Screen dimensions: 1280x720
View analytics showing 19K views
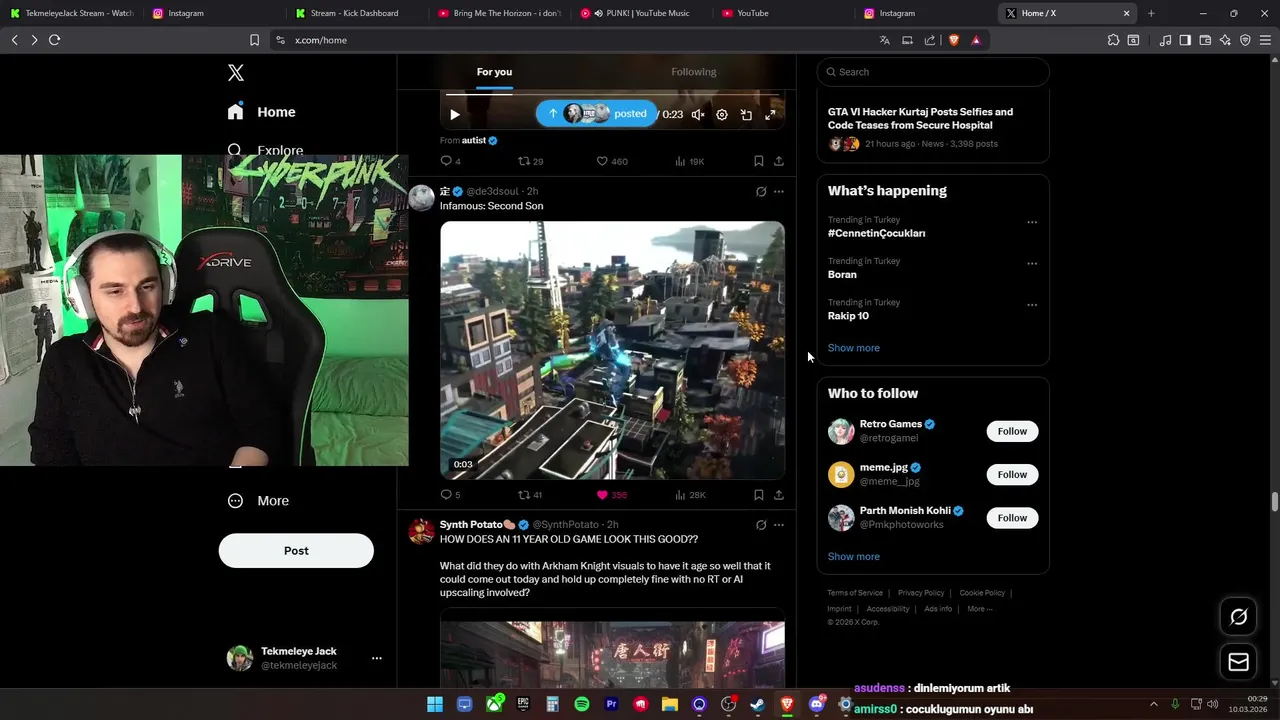point(690,161)
